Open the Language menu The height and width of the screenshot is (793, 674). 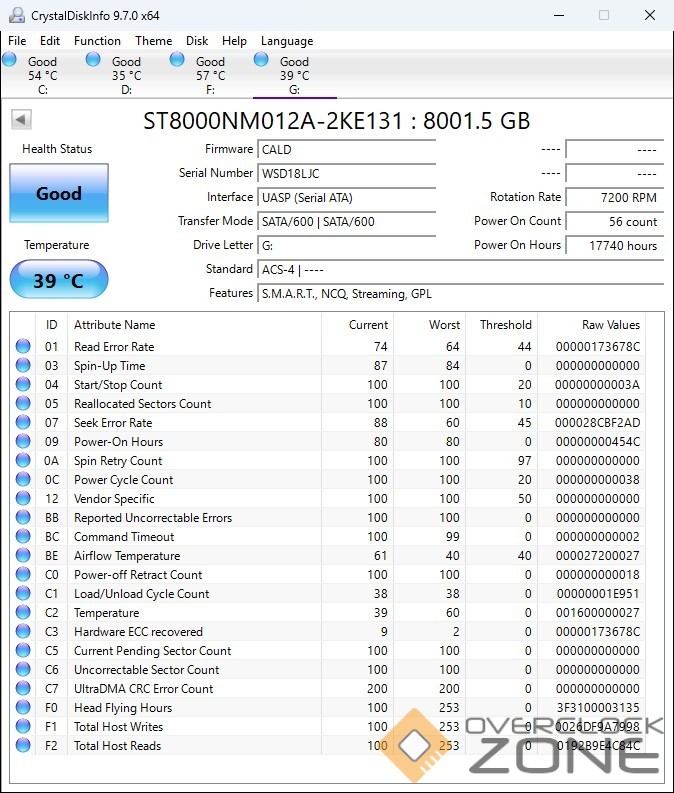pos(287,41)
